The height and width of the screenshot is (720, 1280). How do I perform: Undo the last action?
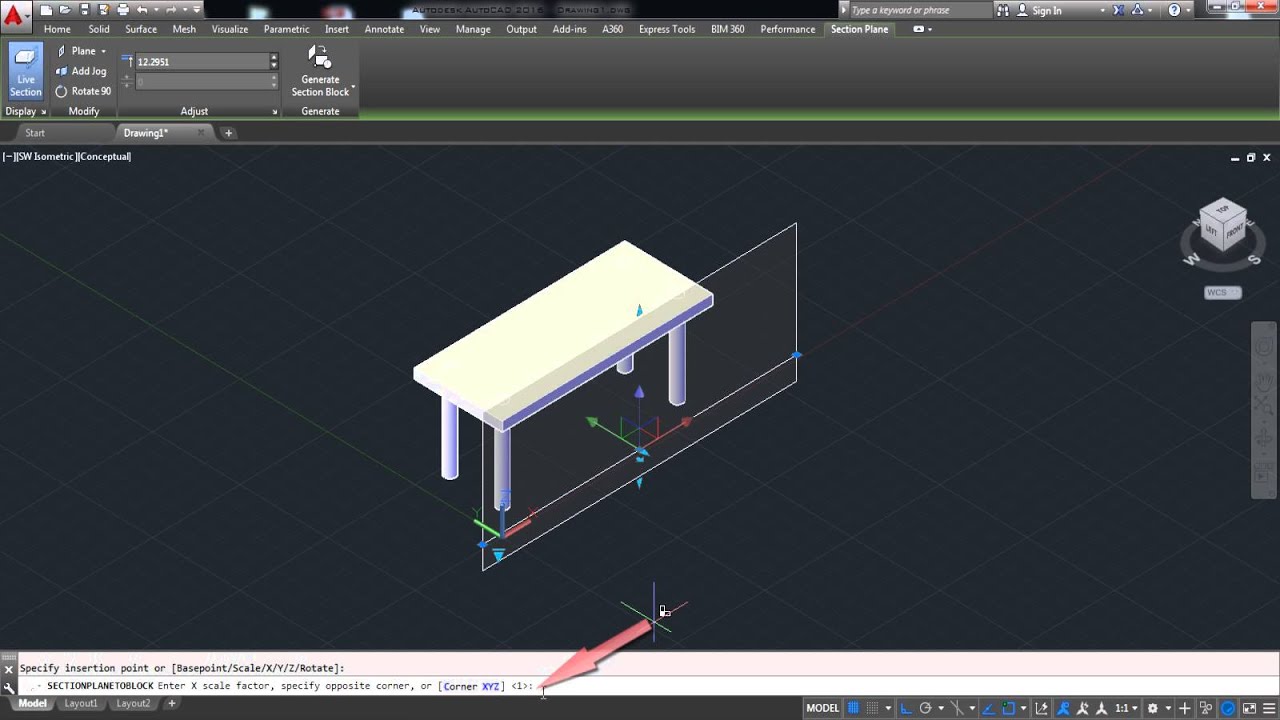[x=142, y=10]
